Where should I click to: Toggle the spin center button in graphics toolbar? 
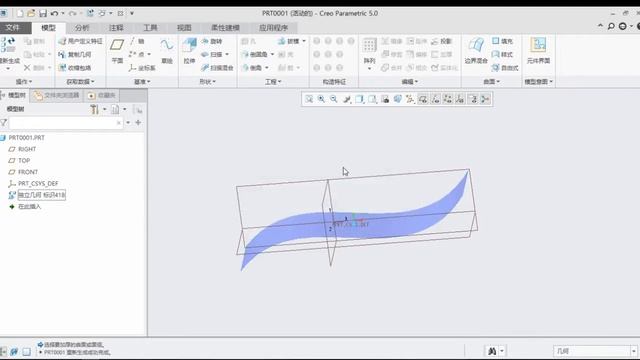485,99
